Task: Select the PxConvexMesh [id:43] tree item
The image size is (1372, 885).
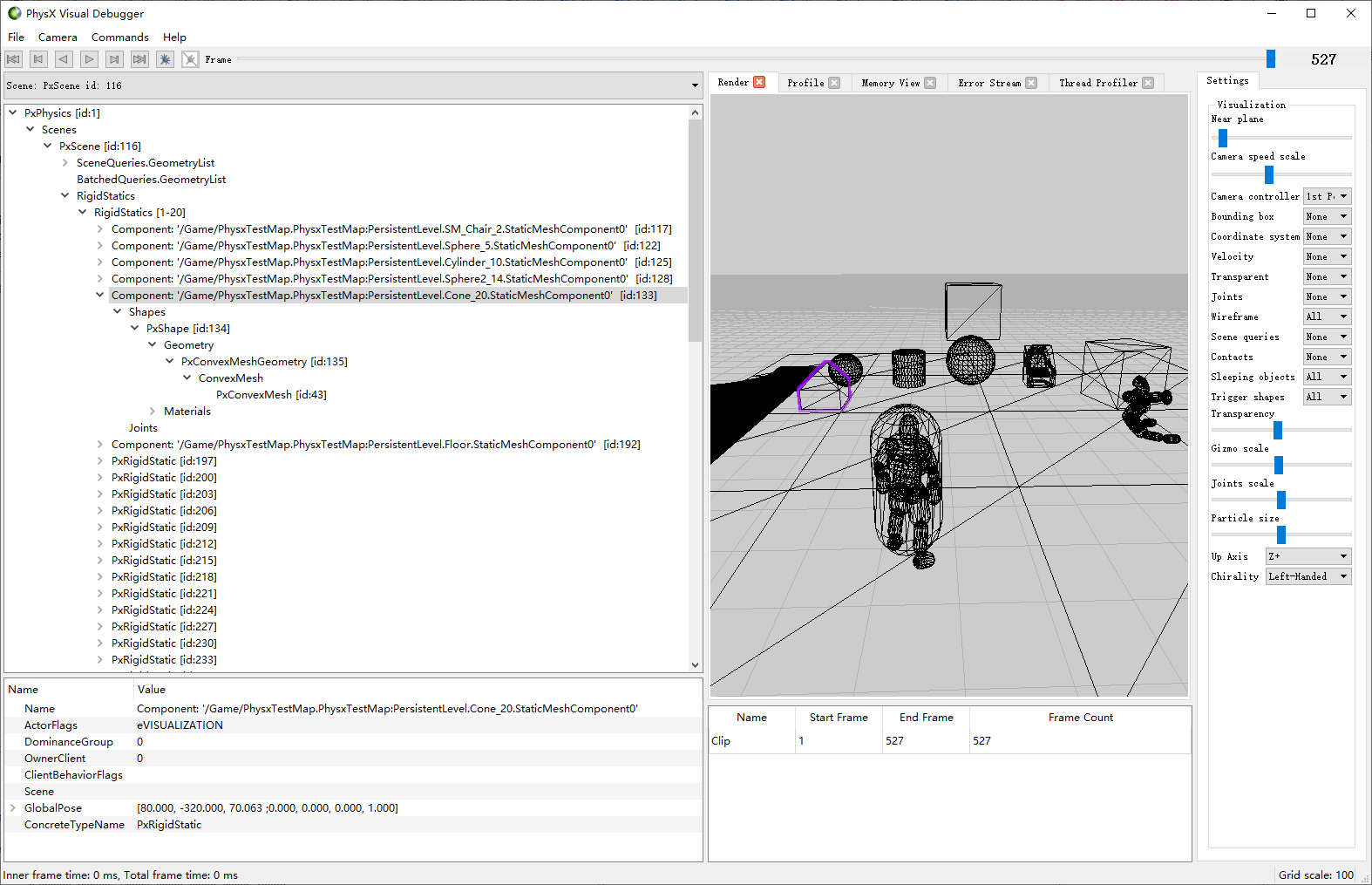Action: [x=271, y=394]
